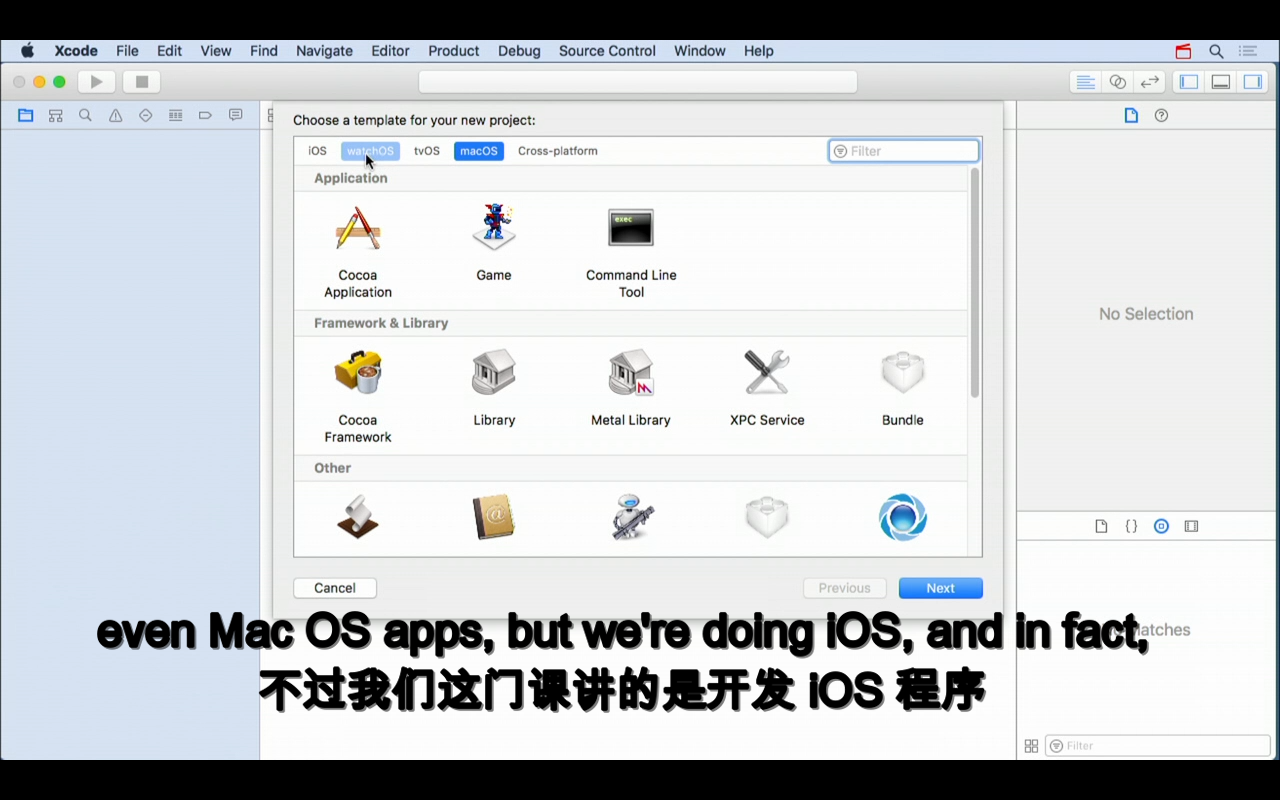
Task: Select the Cocoa Application template
Action: [358, 252]
